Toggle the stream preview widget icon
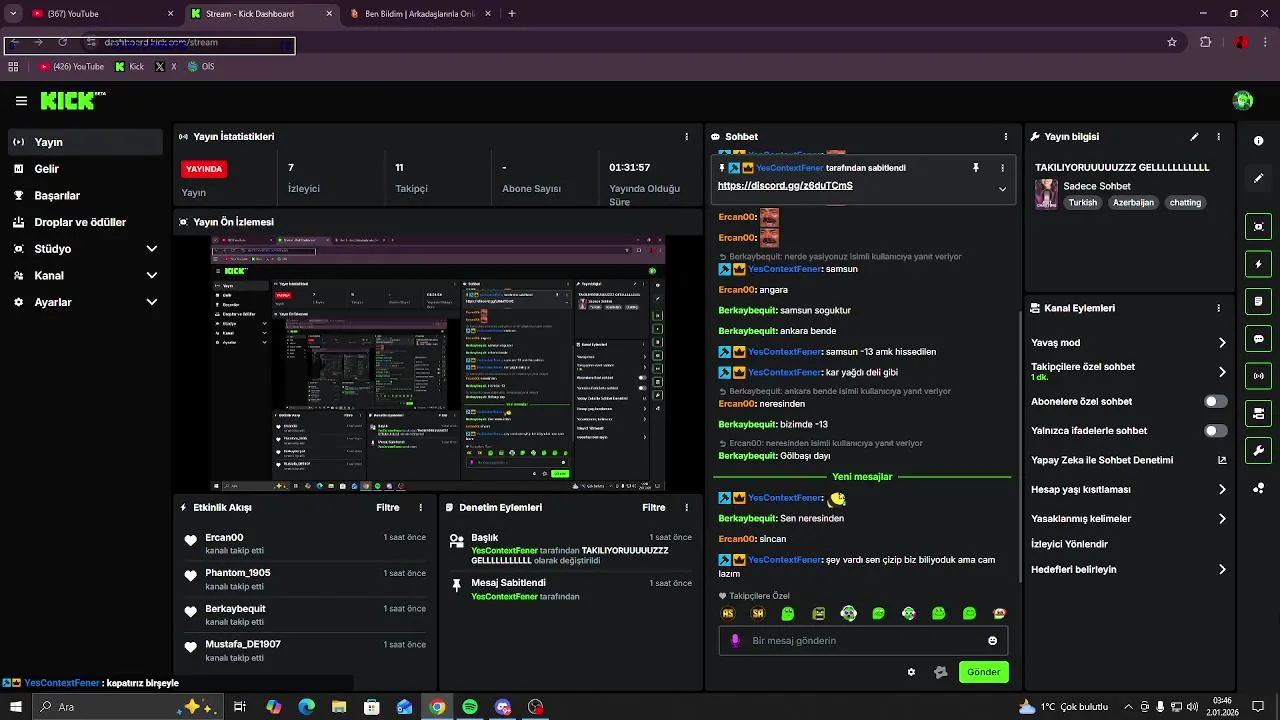The image size is (1280, 720). [x=1259, y=227]
